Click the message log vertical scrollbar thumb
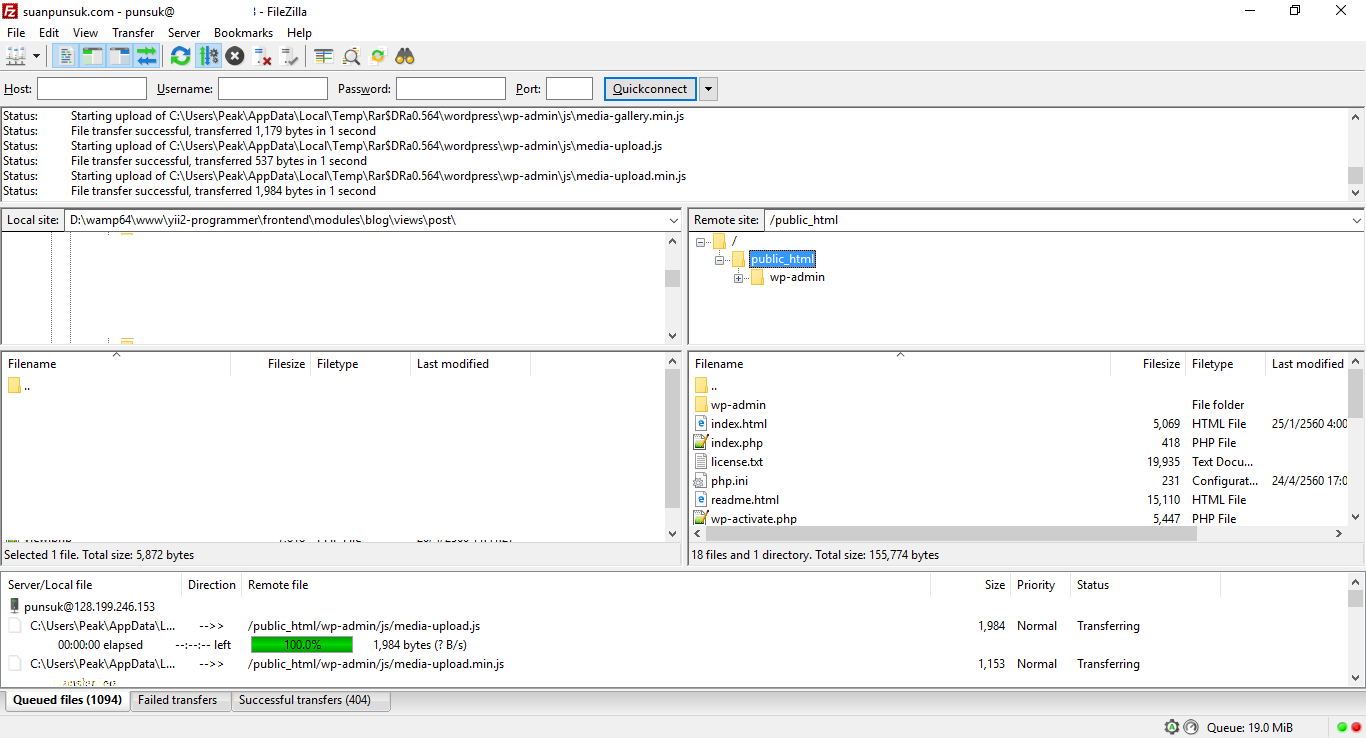Viewport: 1366px width, 738px height. pos(1356,176)
